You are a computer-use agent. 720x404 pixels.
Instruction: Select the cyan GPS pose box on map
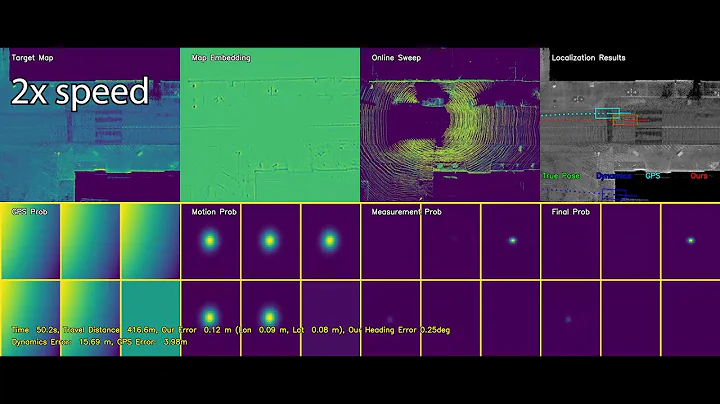click(607, 113)
